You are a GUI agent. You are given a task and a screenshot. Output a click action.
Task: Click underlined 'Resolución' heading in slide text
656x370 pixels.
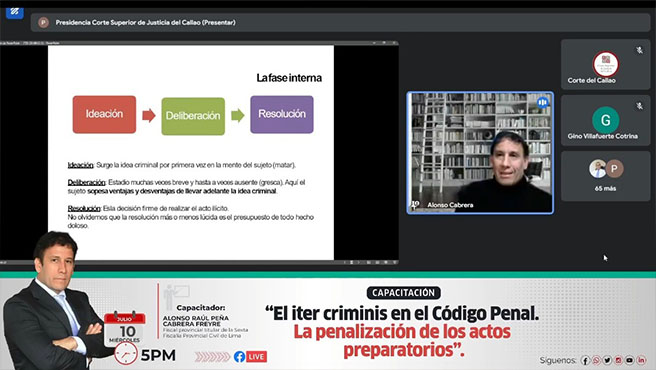click(84, 208)
